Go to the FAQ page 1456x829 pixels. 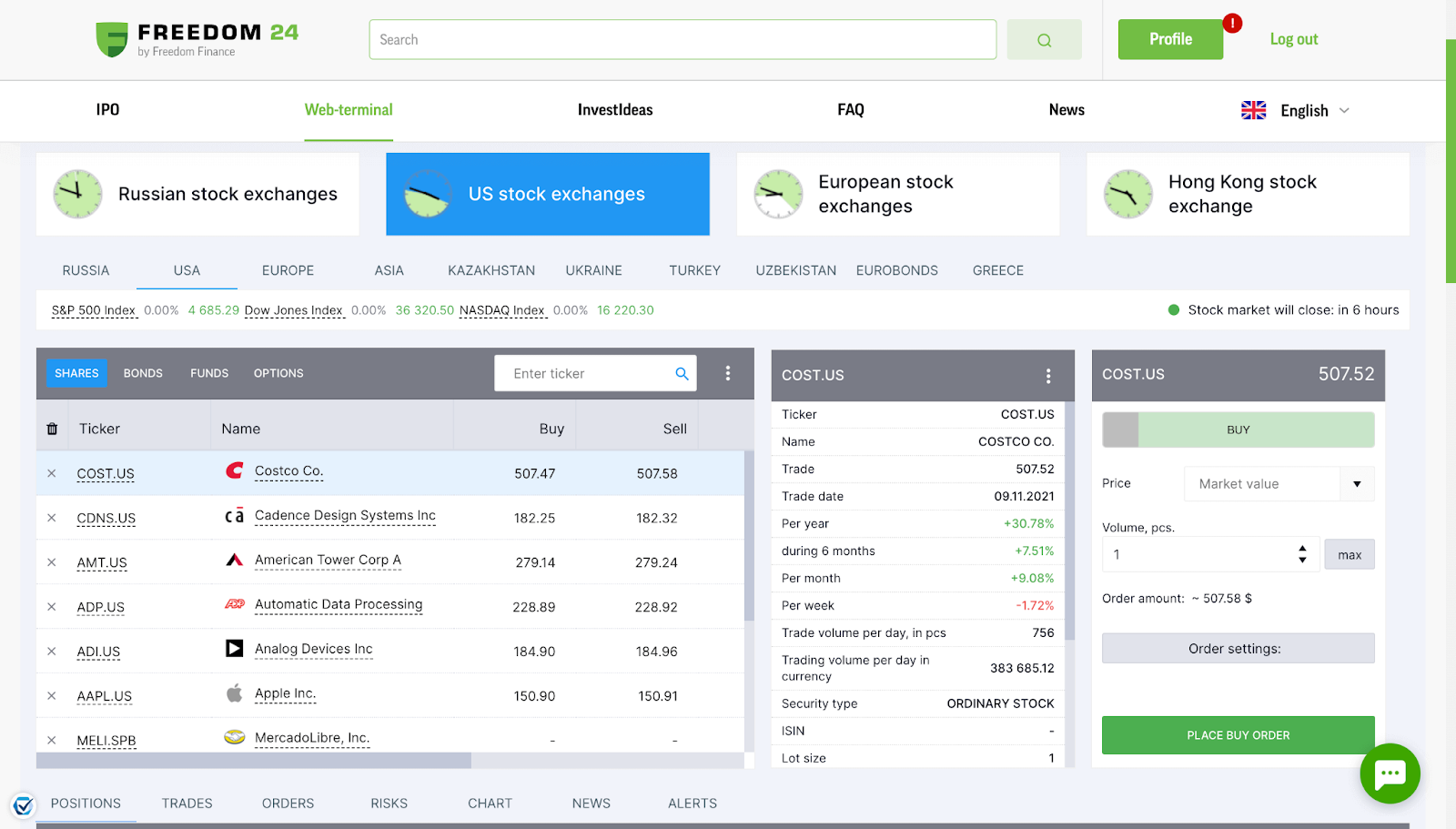(851, 110)
